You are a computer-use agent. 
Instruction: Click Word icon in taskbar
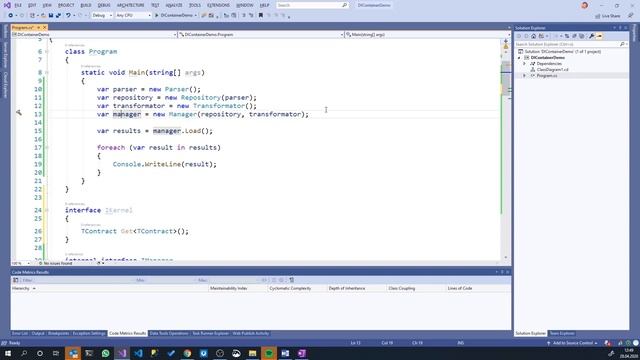point(285,353)
